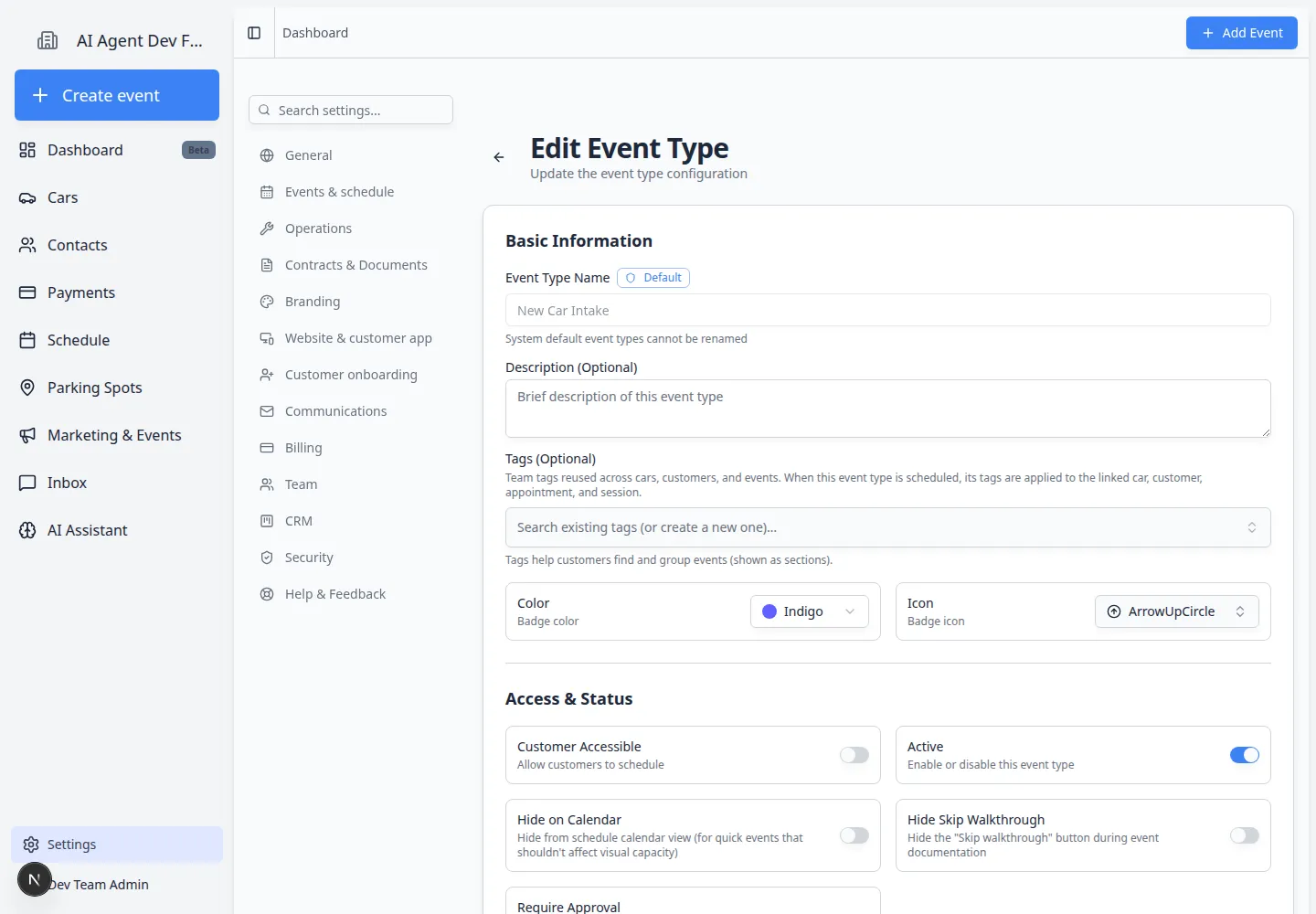Click the Dashboard grid icon
1316x914 pixels.
coord(27,150)
